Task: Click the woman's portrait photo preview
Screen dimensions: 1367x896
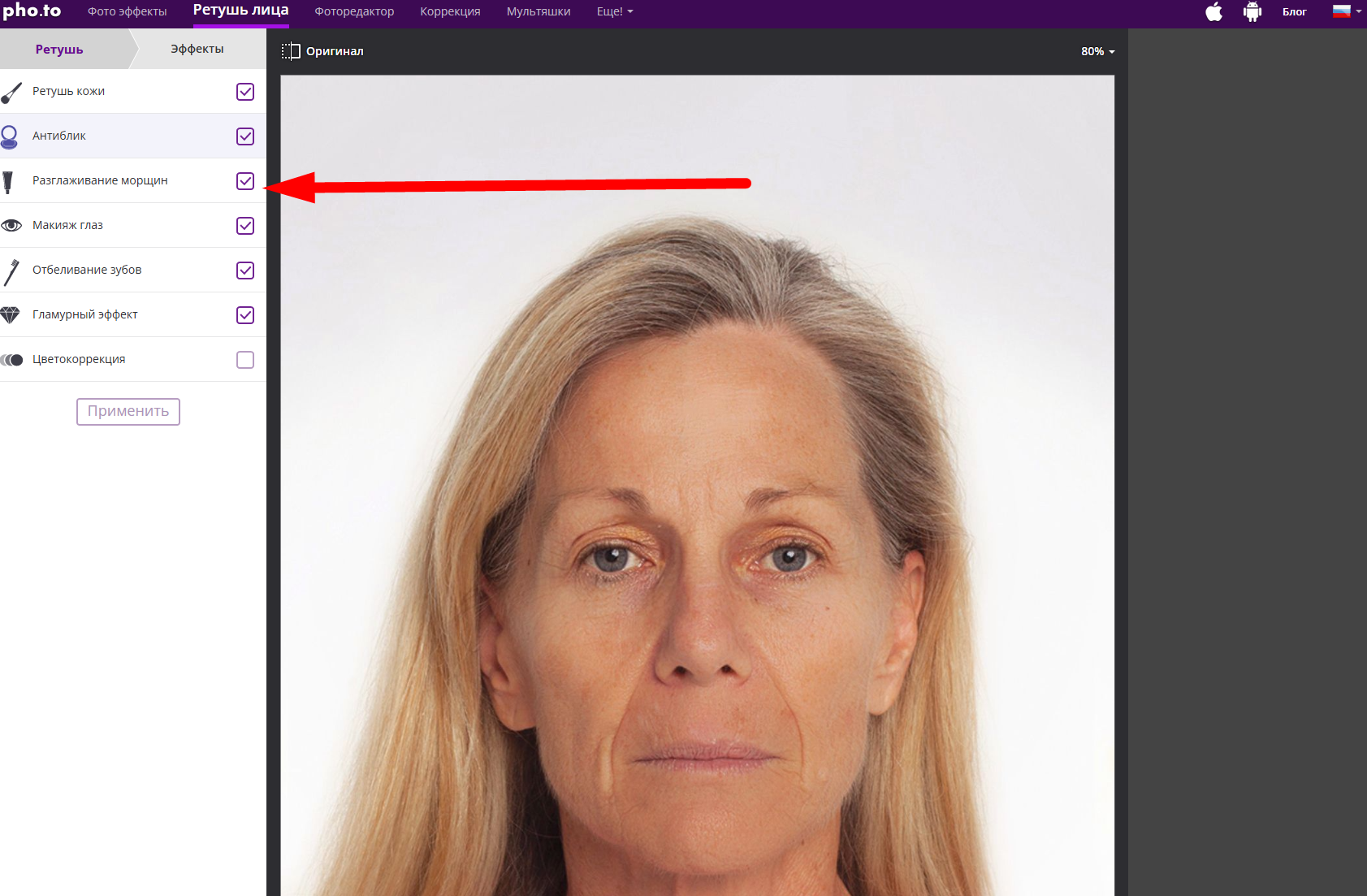Action: (x=697, y=486)
